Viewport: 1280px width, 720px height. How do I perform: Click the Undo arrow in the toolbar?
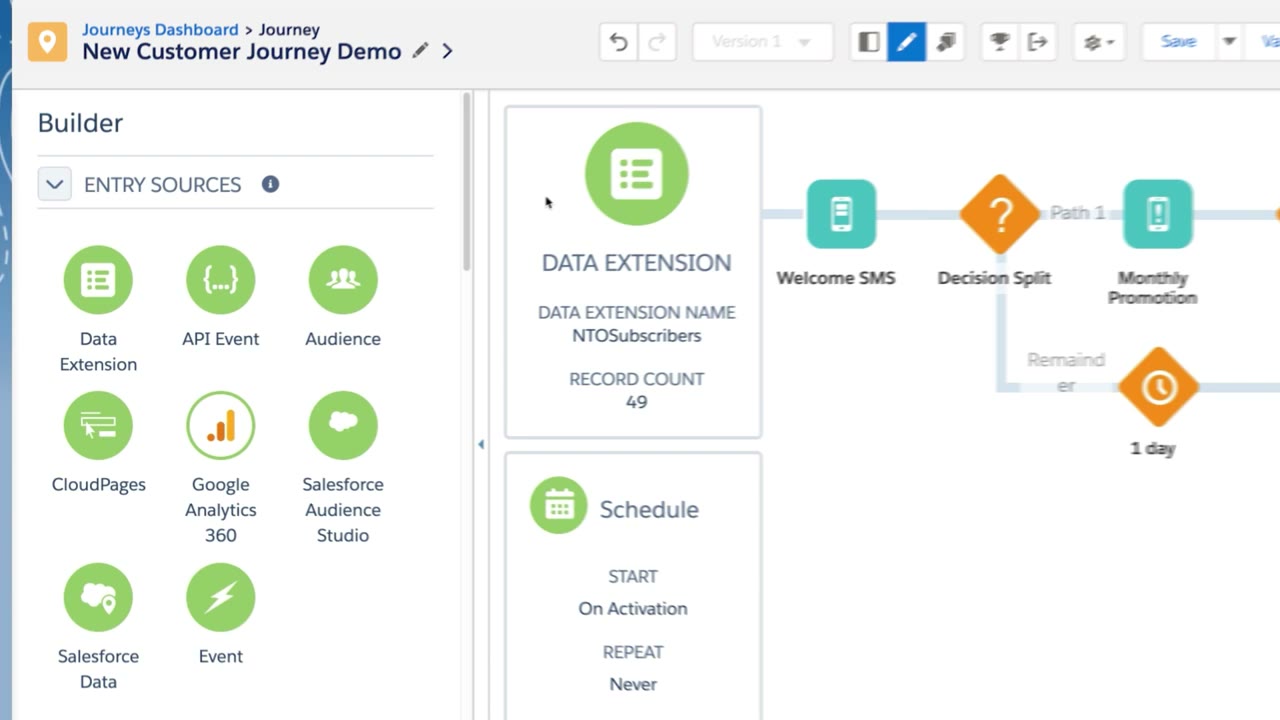619,42
